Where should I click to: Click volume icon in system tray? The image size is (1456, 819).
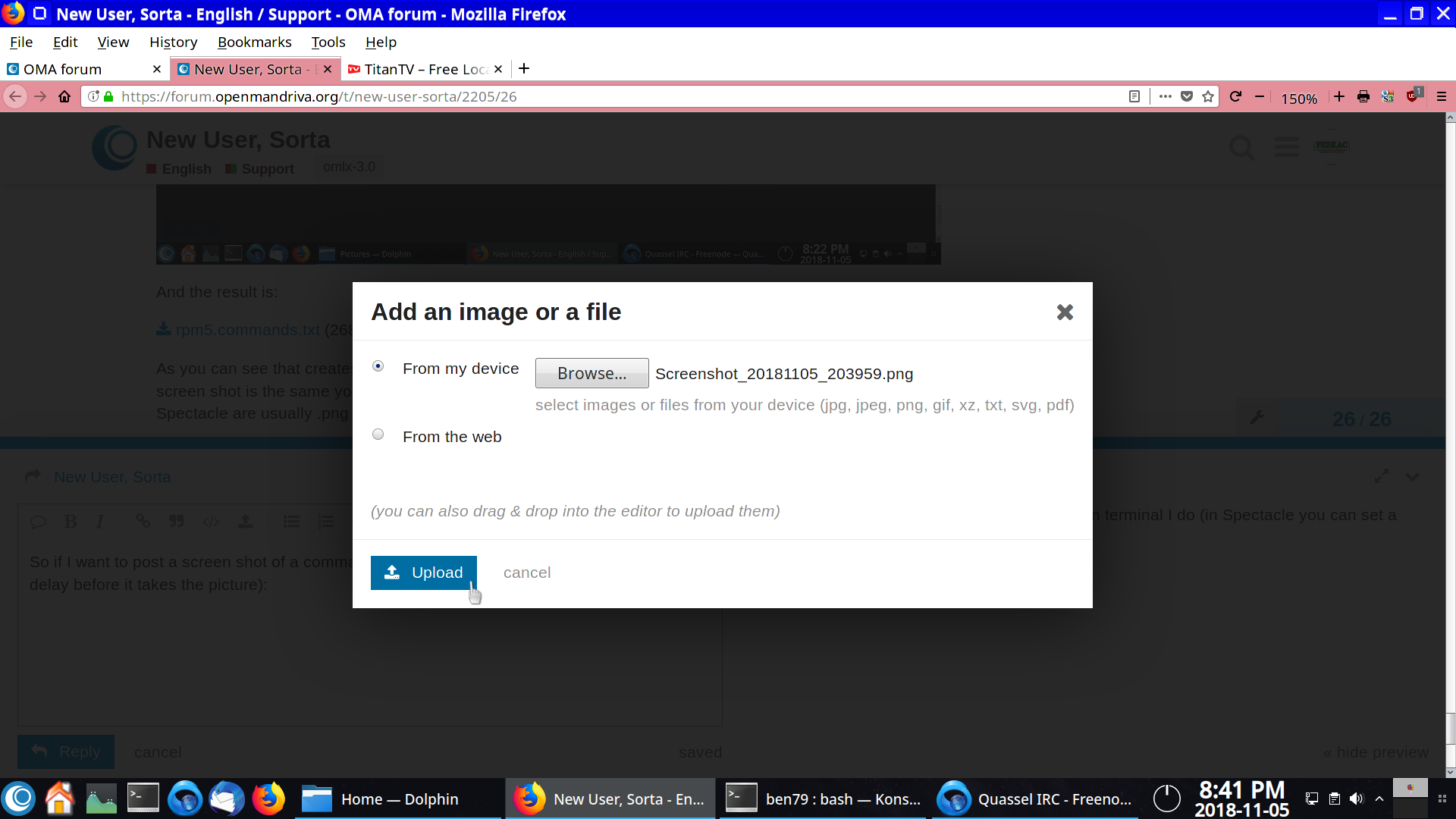[1357, 799]
